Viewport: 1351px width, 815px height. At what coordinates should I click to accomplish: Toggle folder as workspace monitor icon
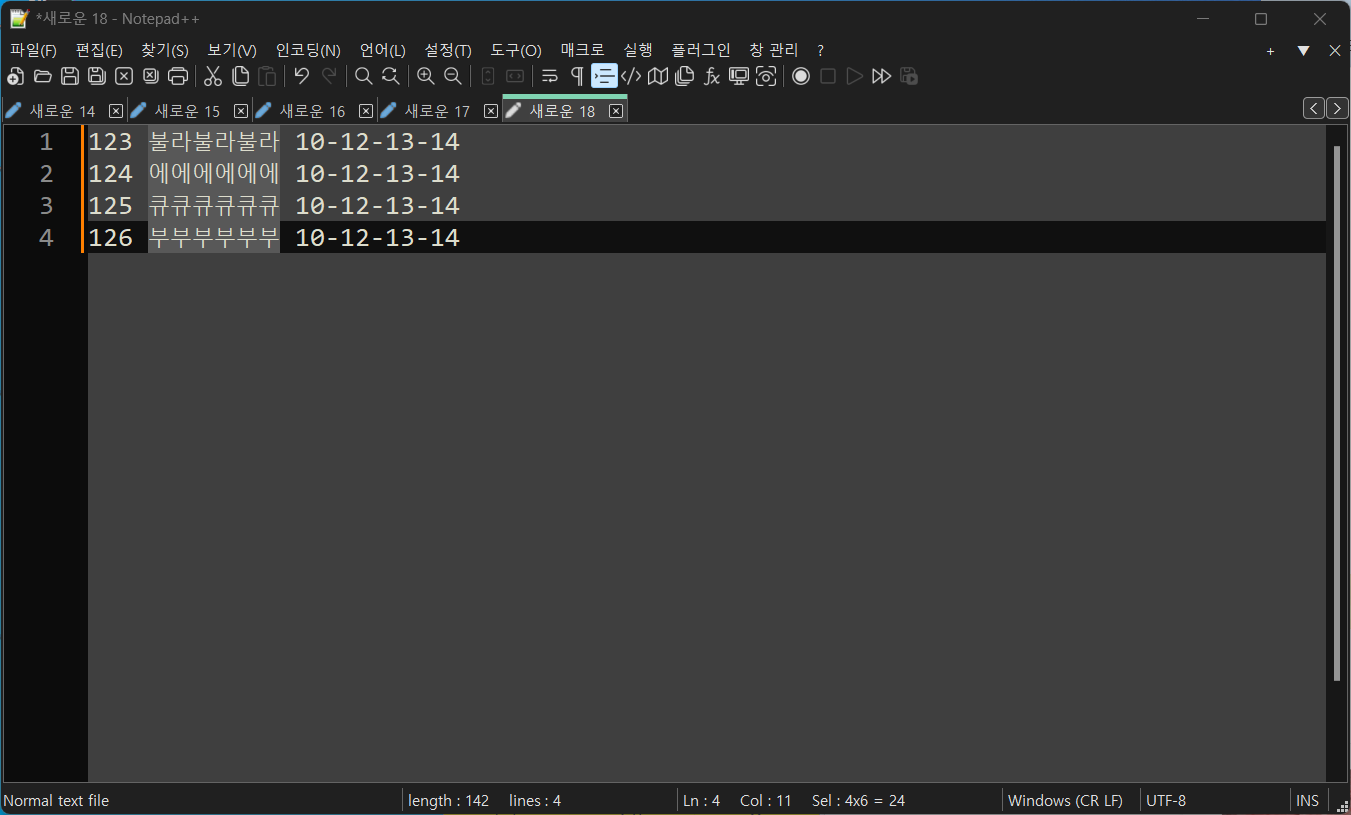point(739,76)
